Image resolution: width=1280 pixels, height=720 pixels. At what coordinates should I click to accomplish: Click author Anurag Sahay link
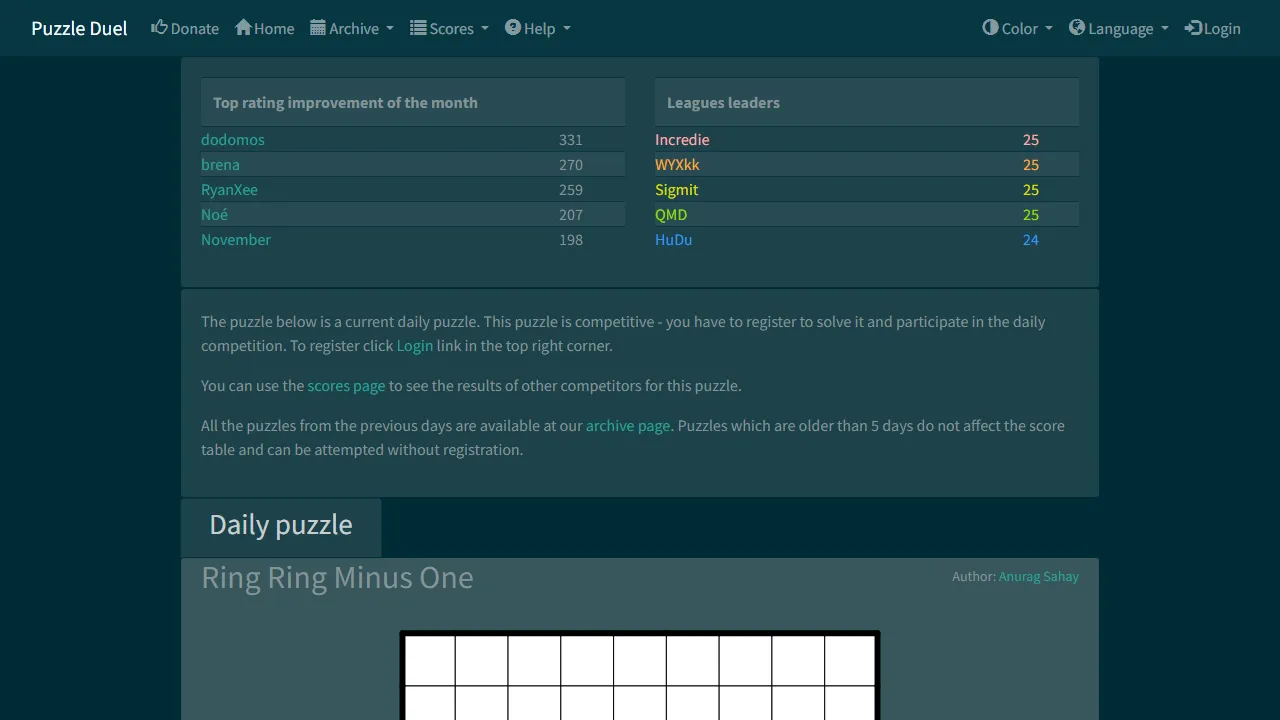point(1039,576)
